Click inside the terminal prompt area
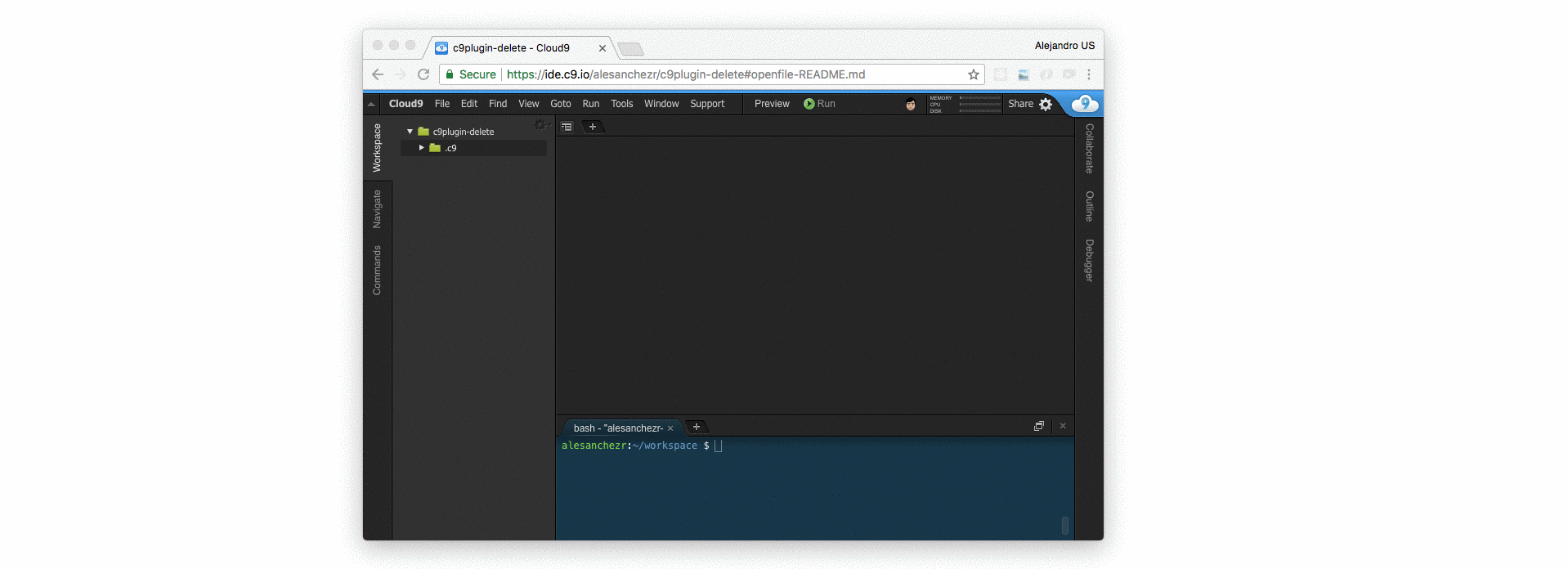Image resolution: width=1568 pixels, height=569 pixels. pyautogui.click(x=814, y=488)
